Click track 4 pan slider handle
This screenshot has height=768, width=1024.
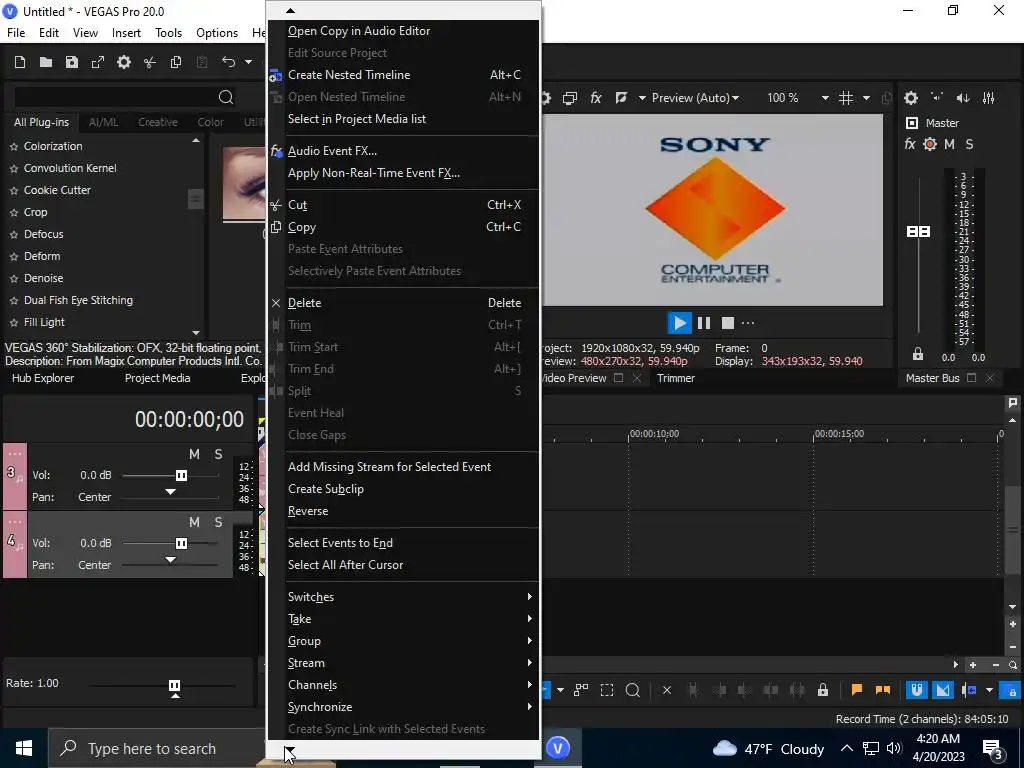click(170, 559)
